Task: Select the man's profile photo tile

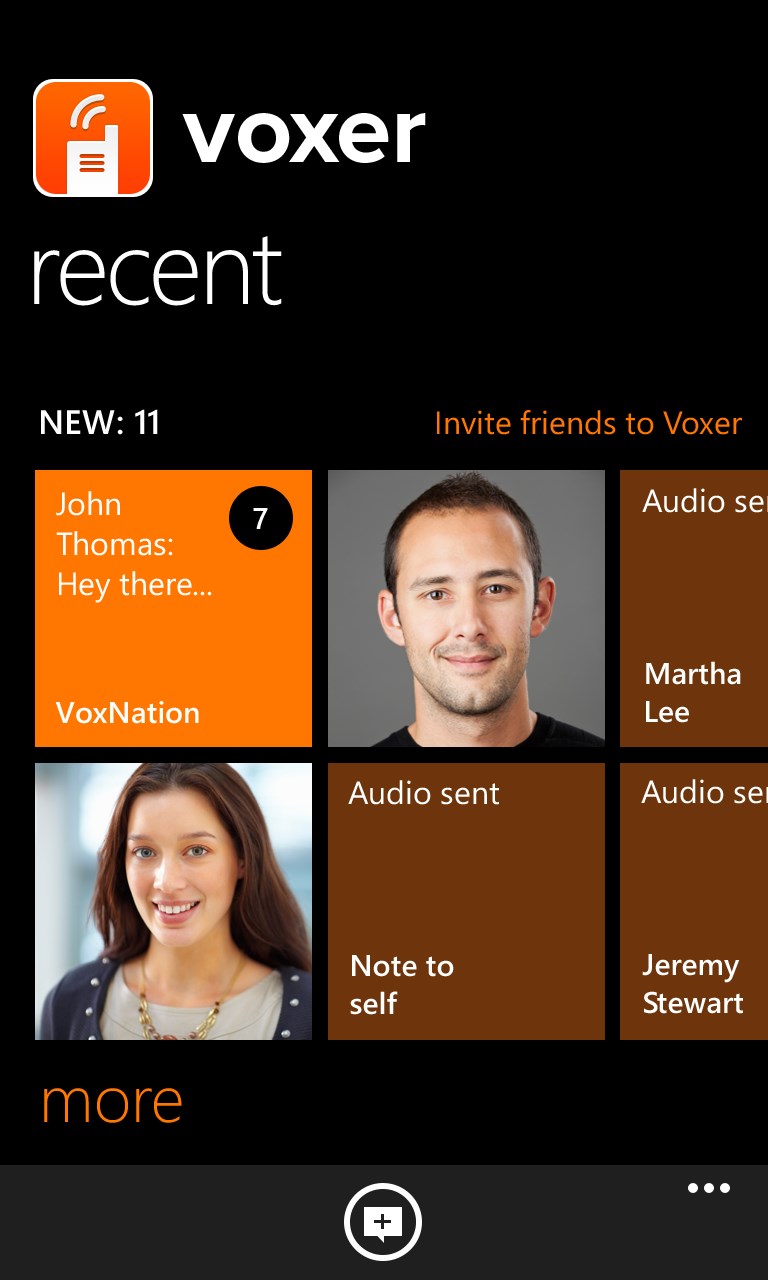Action: [x=466, y=608]
